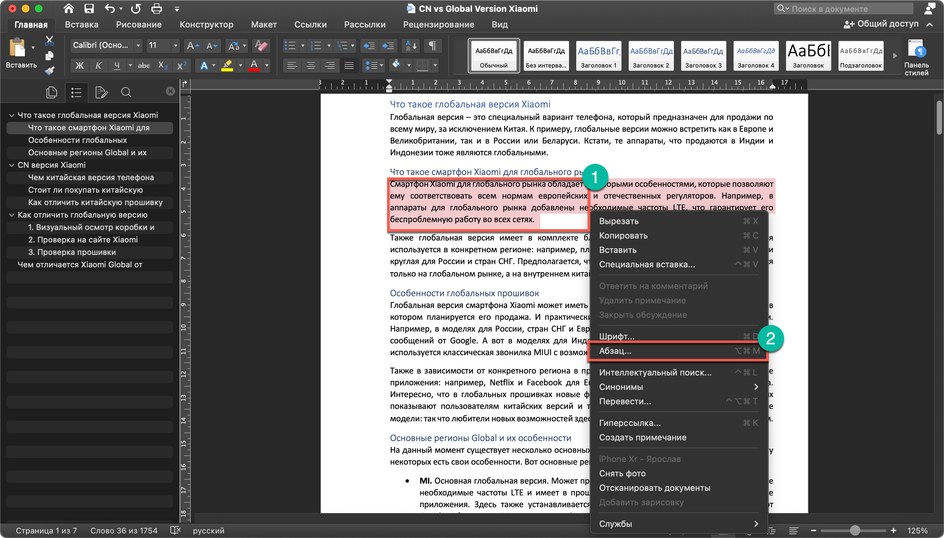
Task: Open the Styles Pane (Панель стилей)
Action: pyautogui.click(x=916, y=58)
